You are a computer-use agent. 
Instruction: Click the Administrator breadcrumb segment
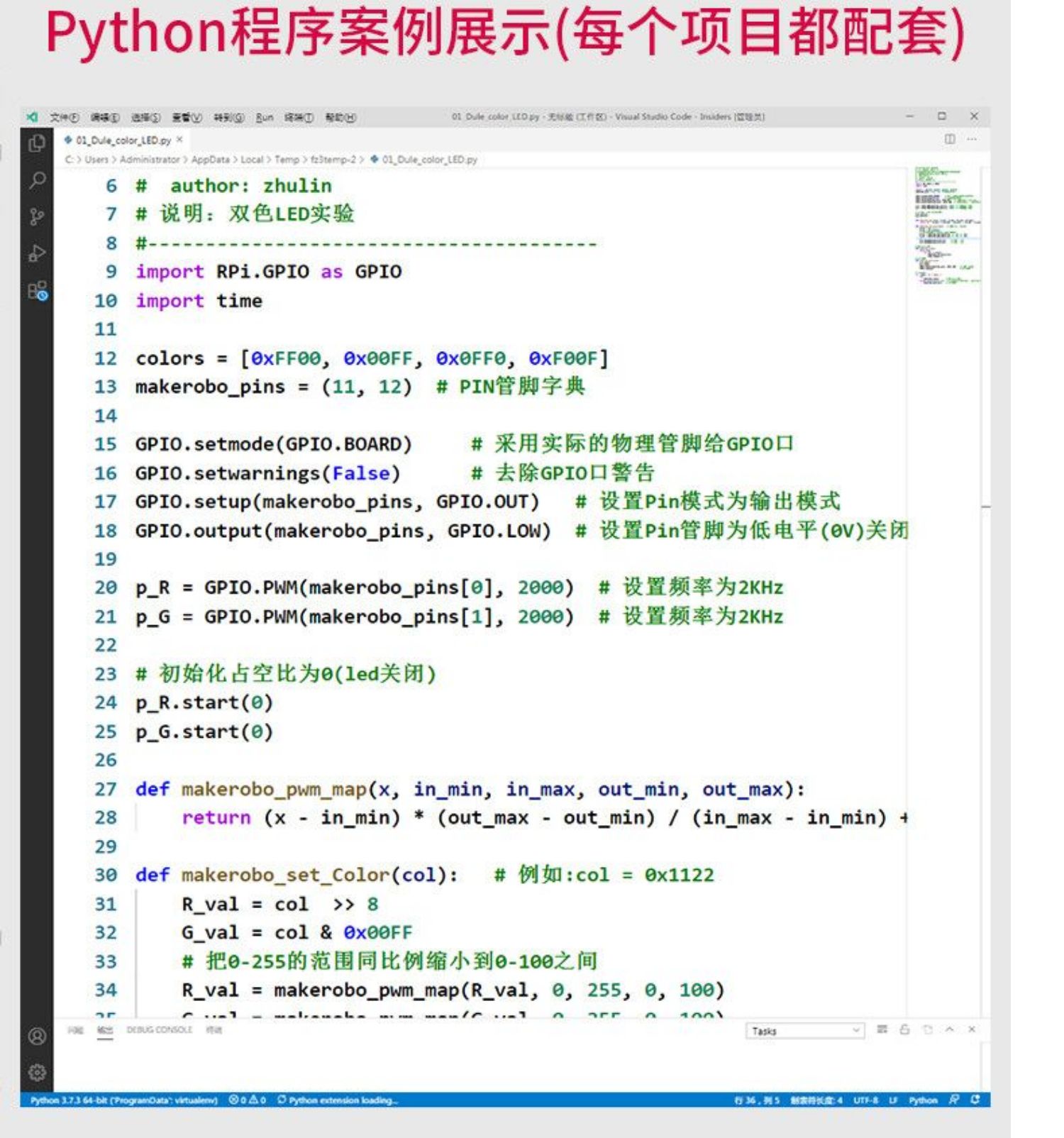pyautogui.click(x=150, y=160)
